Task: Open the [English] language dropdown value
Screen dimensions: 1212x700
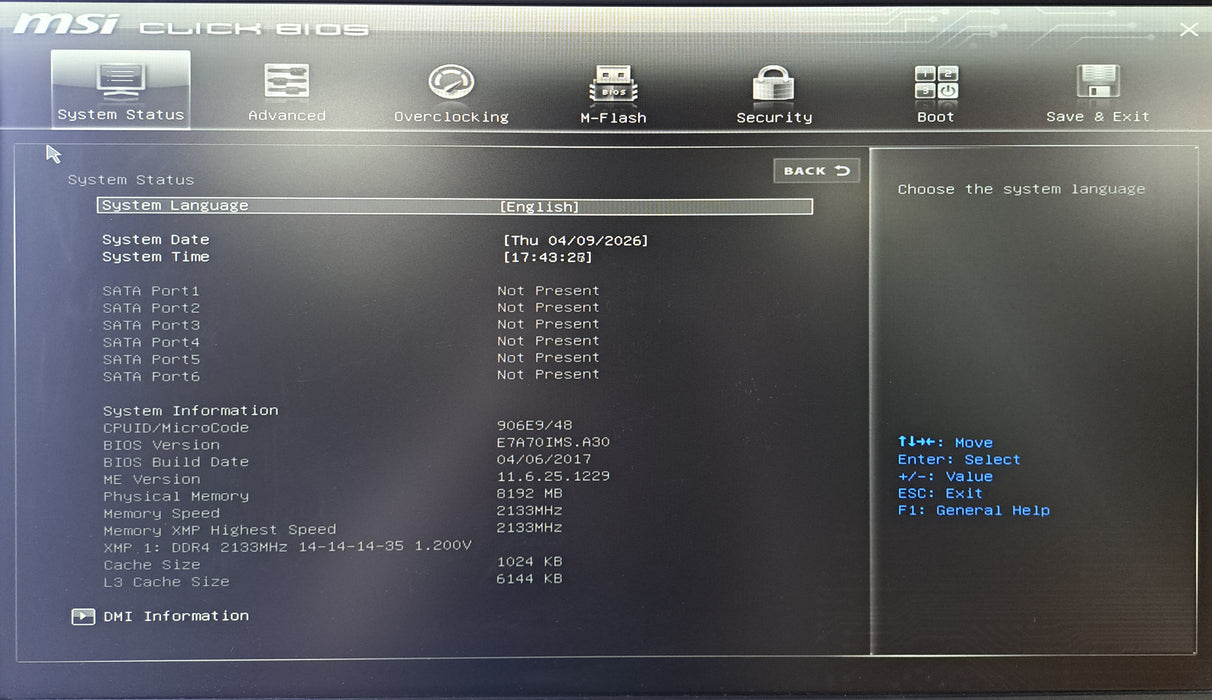Action: tap(539, 207)
